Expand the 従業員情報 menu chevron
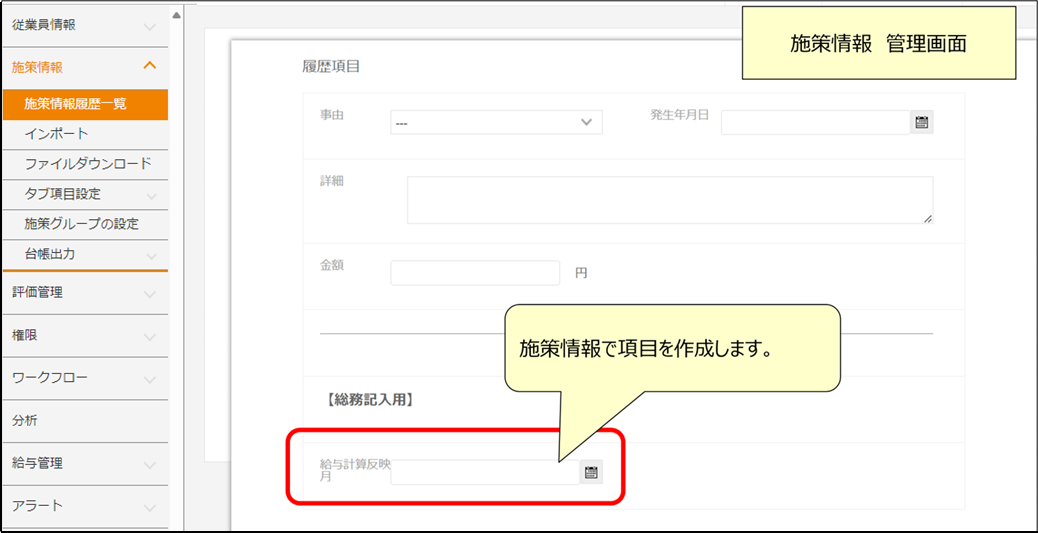This screenshot has height=533, width=1038. [150, 27]
